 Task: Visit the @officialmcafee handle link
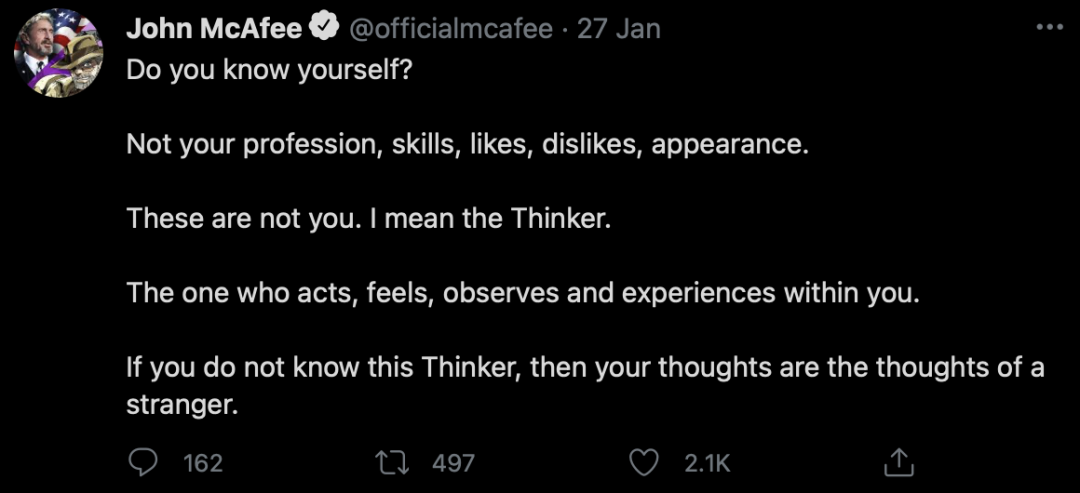pyautogui.click(x=452, y=29)
